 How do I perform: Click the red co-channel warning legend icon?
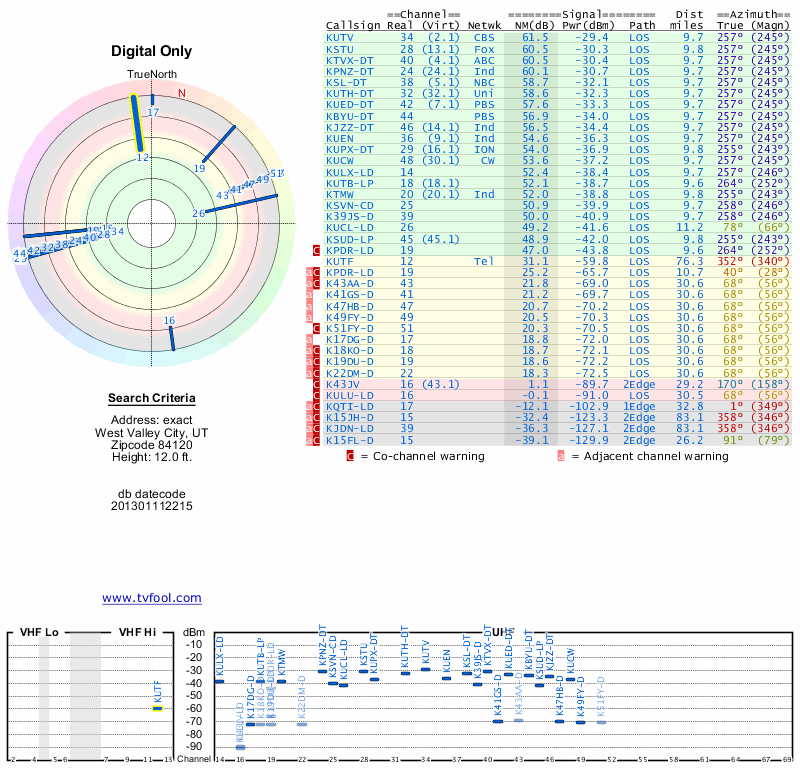tap(350, 456)
